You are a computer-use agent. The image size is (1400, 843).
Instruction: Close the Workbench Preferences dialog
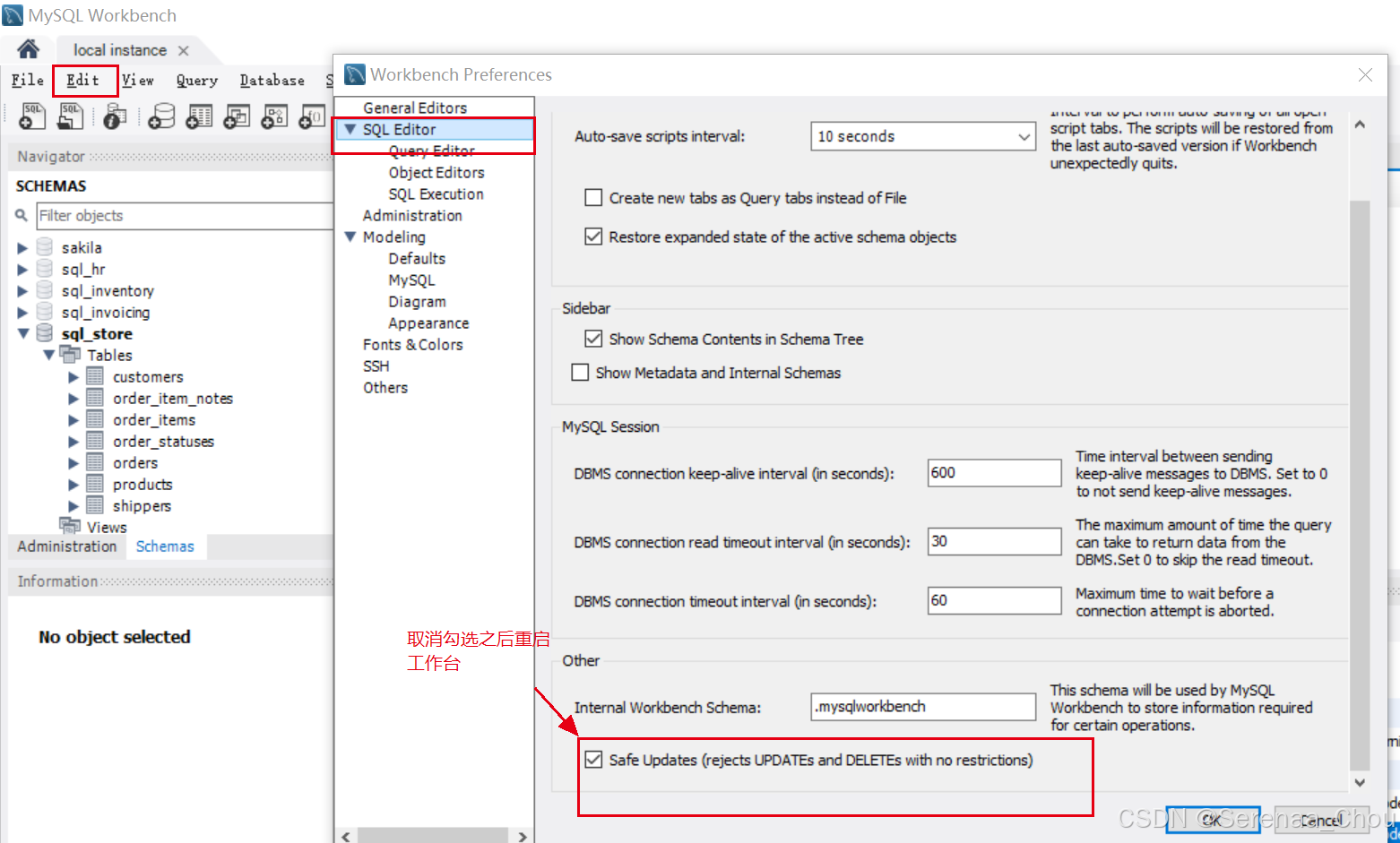click(x=1365, y=75)
